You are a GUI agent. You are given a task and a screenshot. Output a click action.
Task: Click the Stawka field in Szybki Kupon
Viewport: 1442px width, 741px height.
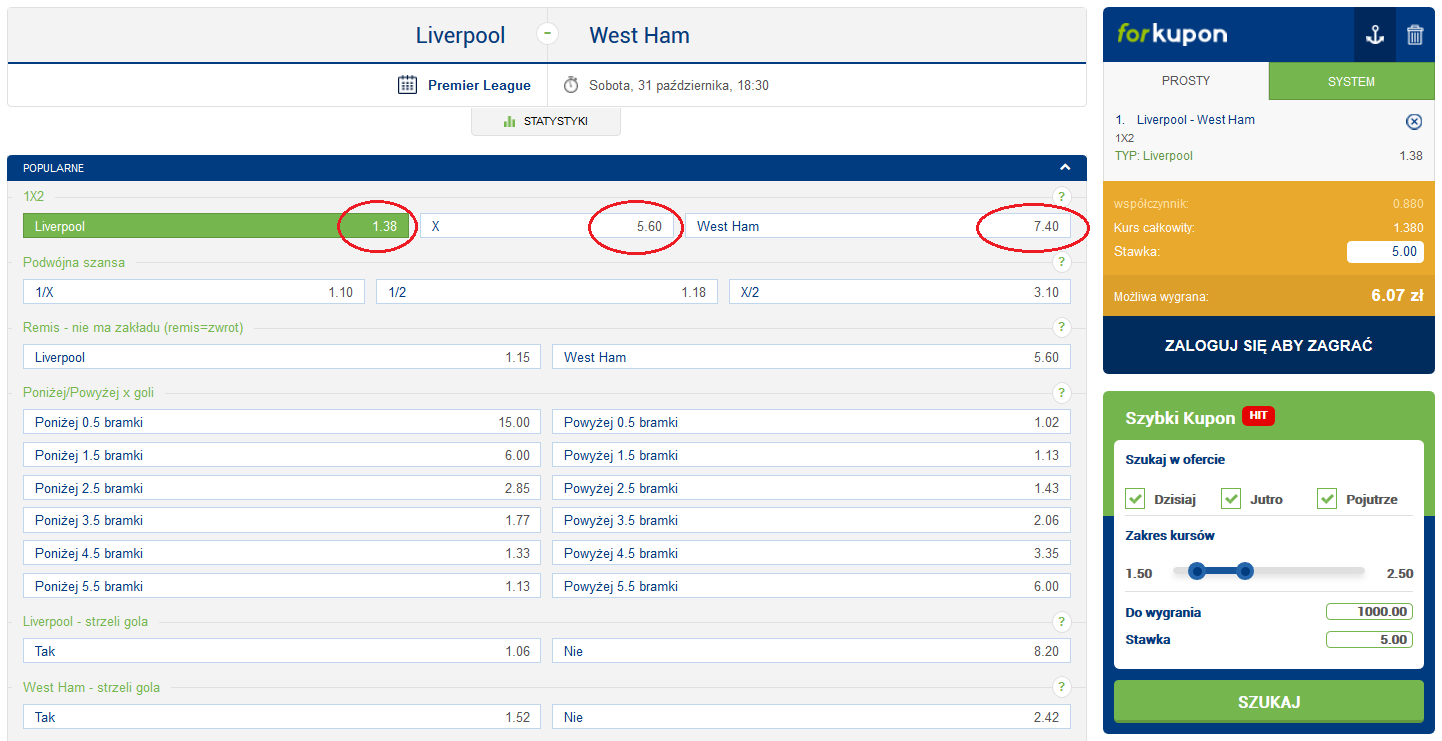pyautogui.click(x=1369, y=639)
